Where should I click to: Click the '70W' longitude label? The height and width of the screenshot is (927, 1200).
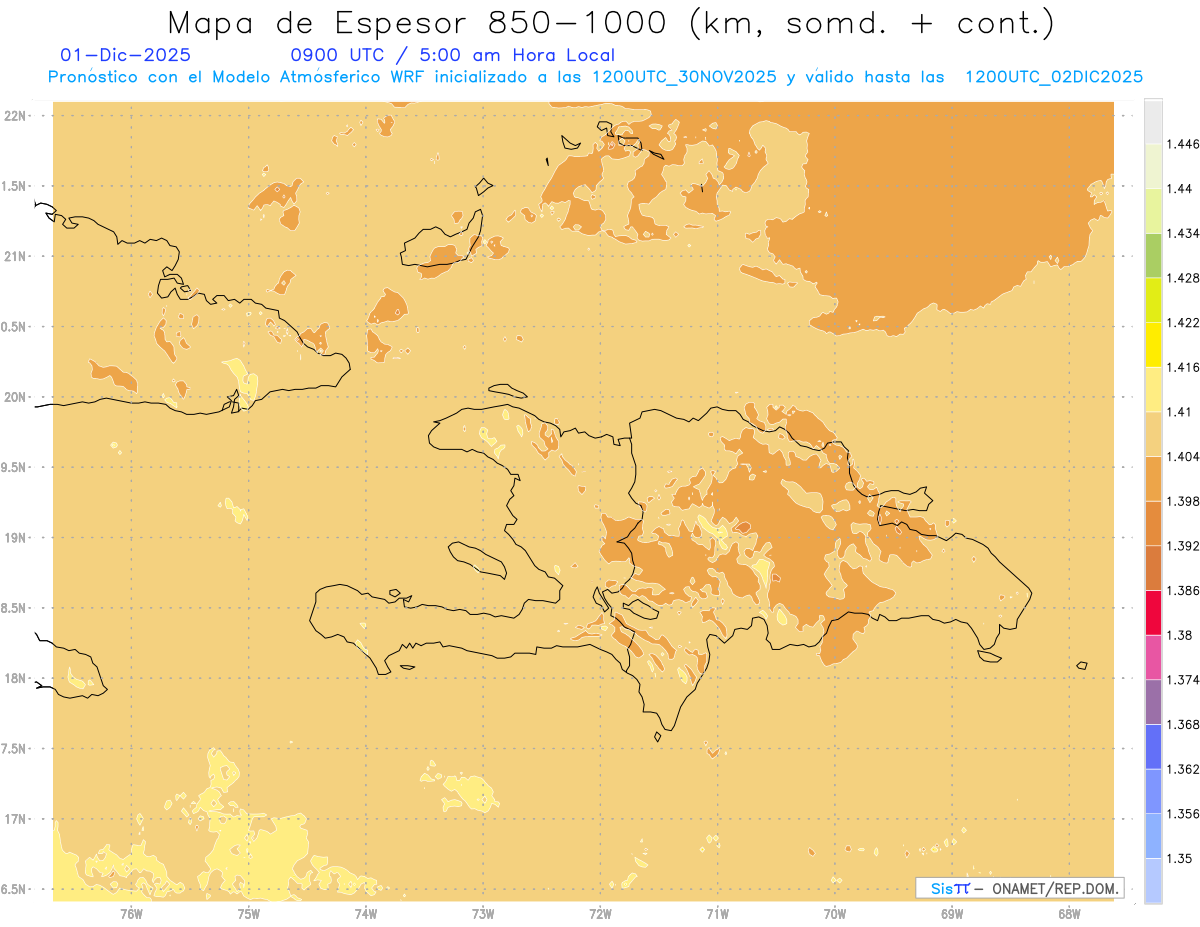835,913
